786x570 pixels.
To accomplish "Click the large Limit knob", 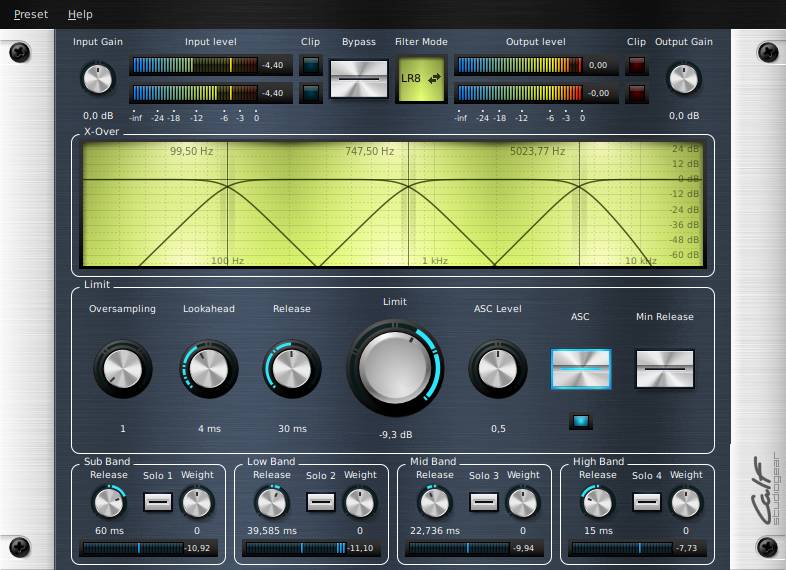I will click(395, 368).
